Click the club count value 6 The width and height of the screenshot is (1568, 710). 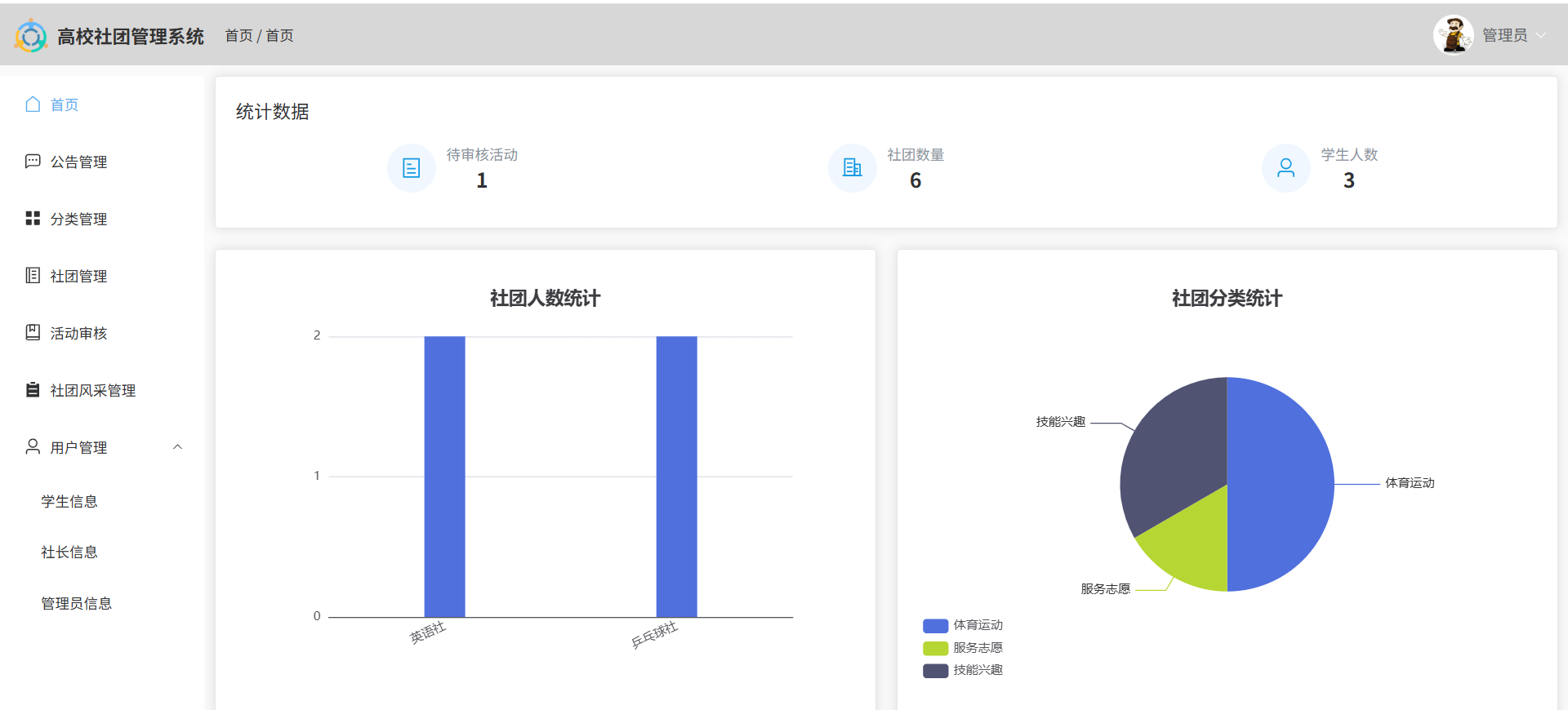point(915,180)
